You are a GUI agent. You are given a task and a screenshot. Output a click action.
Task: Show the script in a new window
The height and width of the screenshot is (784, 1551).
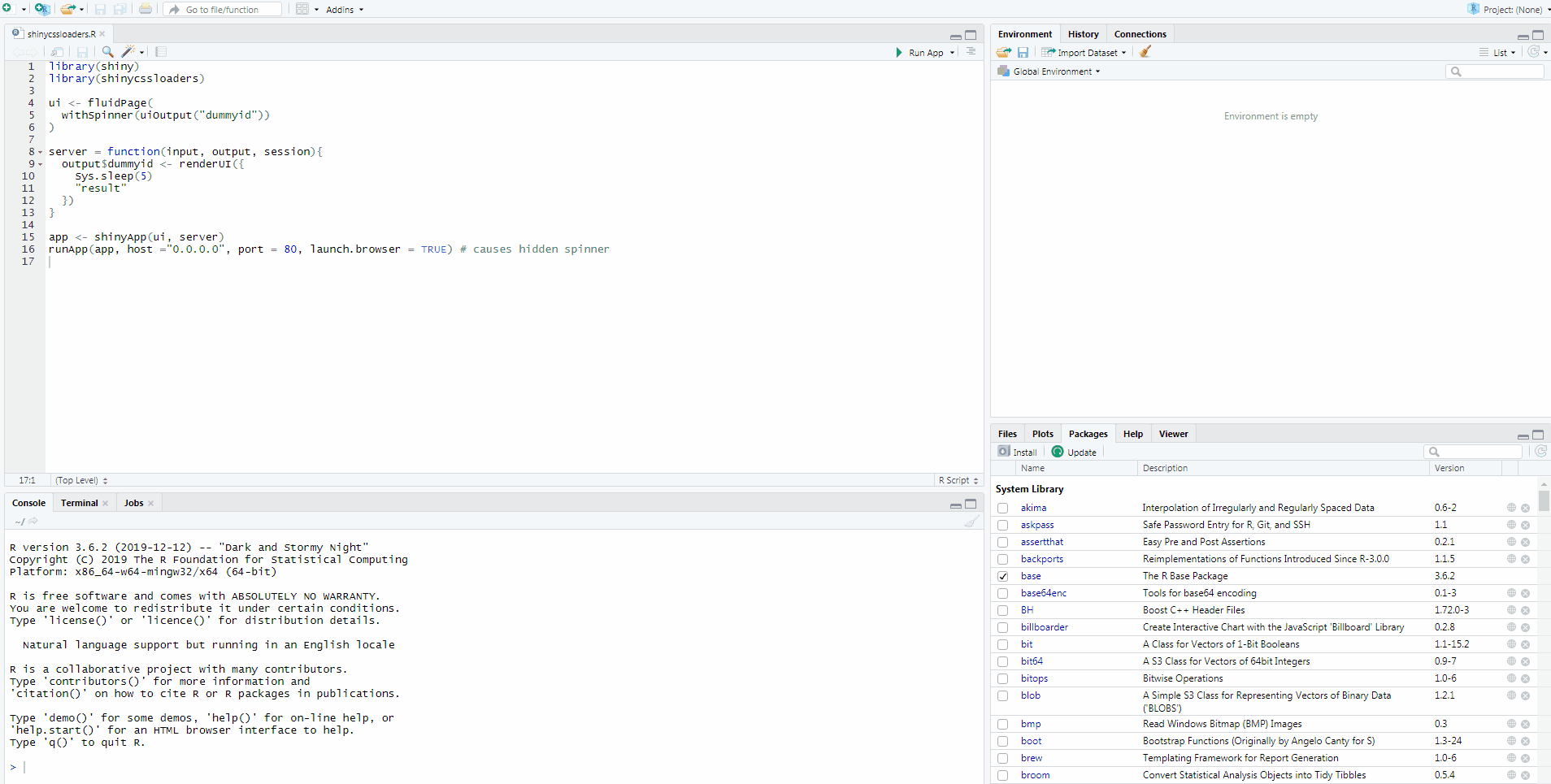point(57,51)
